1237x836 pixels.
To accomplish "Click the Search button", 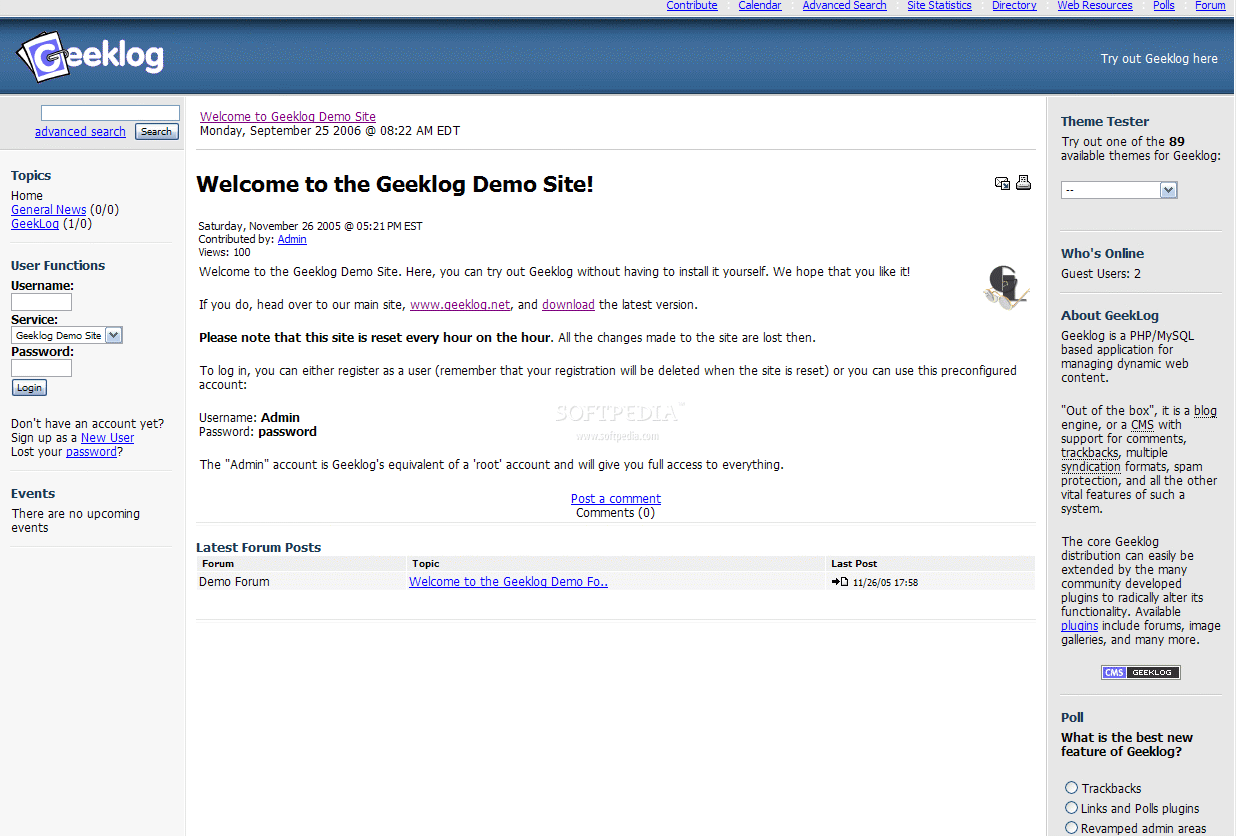I will tap(156, 131).
